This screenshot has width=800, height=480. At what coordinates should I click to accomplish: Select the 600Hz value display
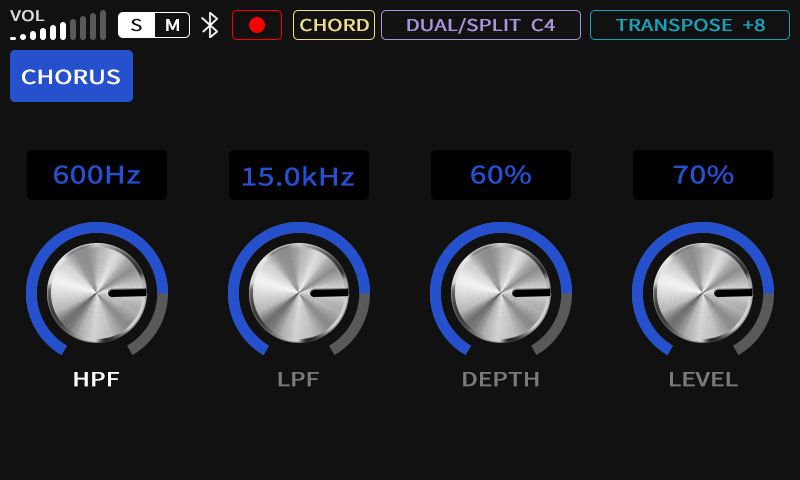[97, 175]
